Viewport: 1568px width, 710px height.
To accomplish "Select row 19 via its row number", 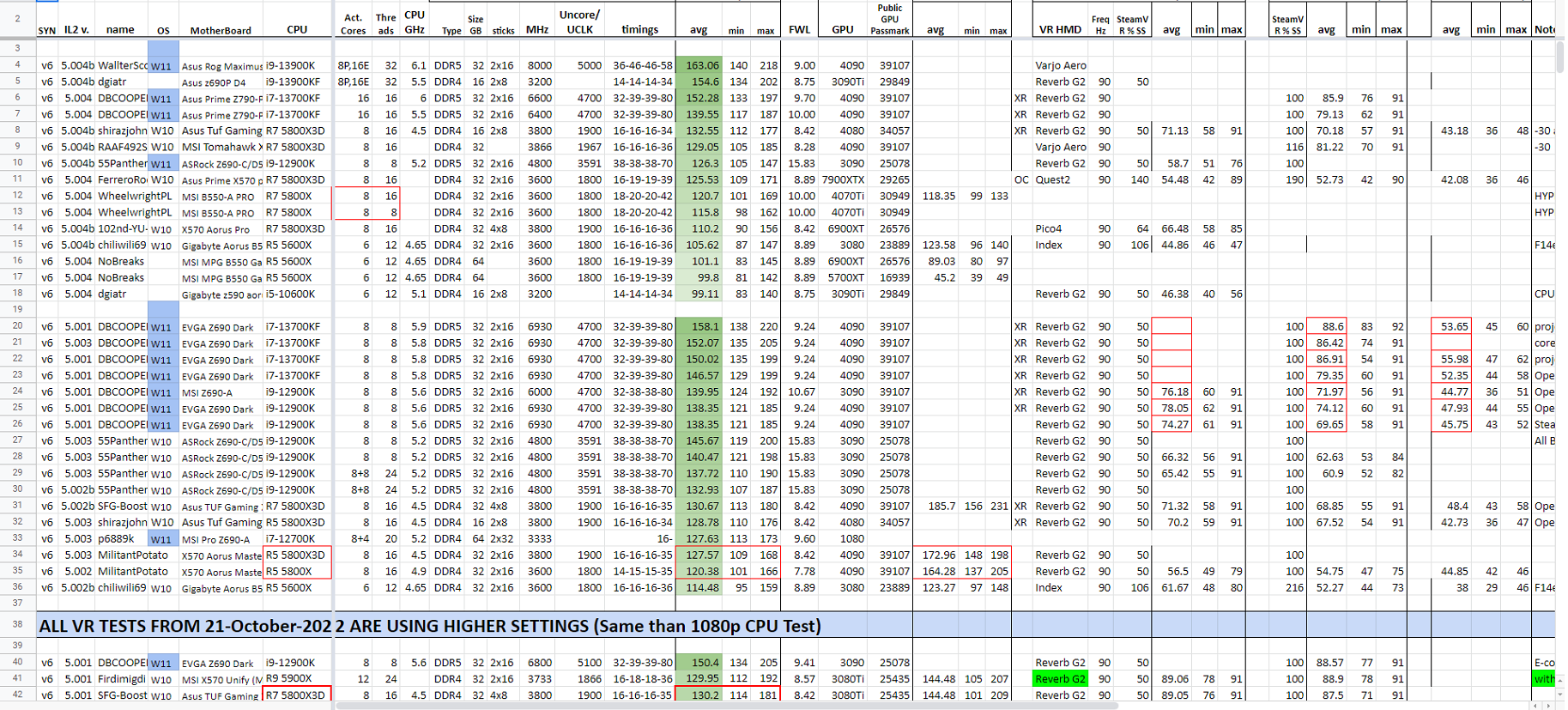I will click(x=17, y=309).
